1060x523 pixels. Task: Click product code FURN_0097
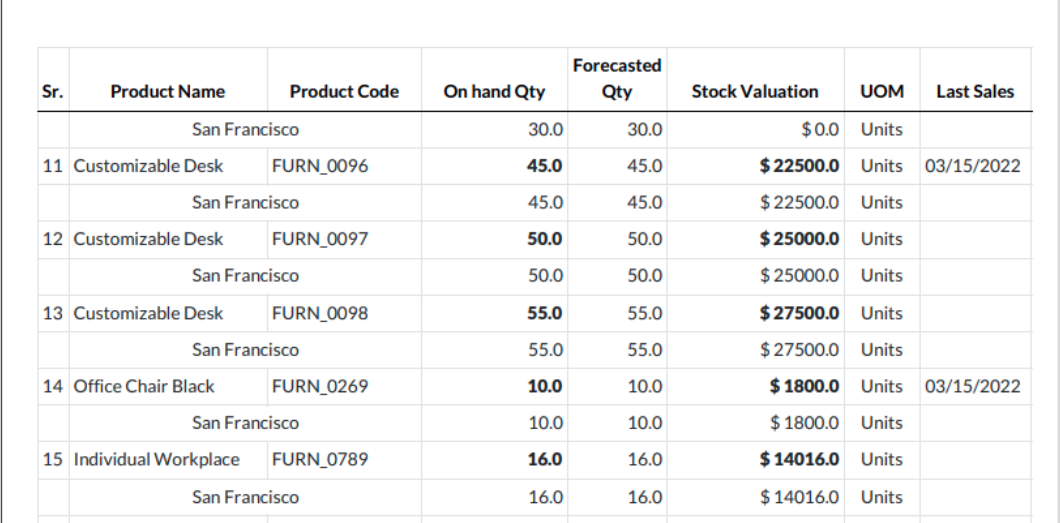[x=320, y=240]
